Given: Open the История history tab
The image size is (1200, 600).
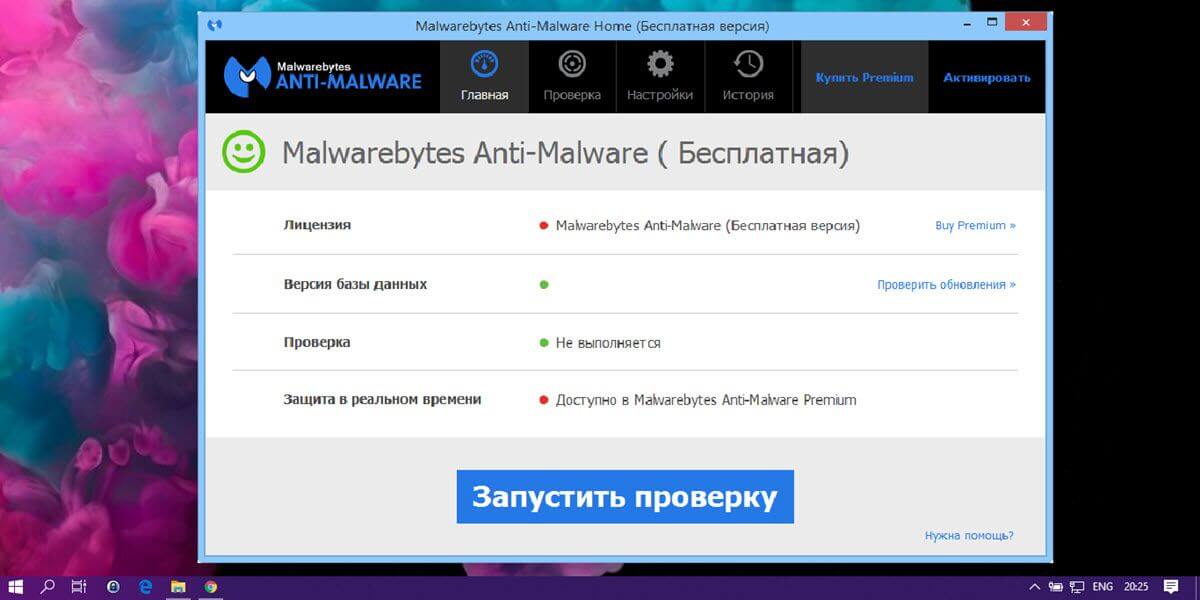Looking at the screenshot, I should [748, 77].
